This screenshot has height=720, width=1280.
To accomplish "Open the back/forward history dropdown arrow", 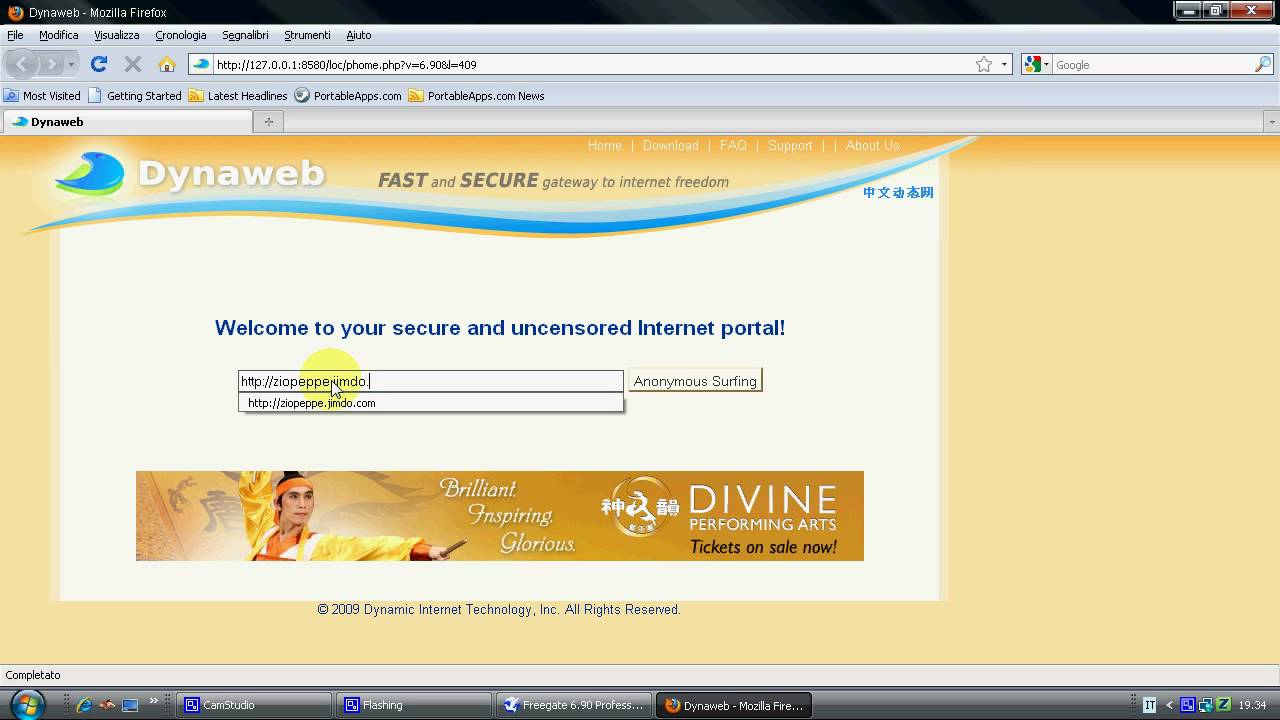I will [71, 64].
